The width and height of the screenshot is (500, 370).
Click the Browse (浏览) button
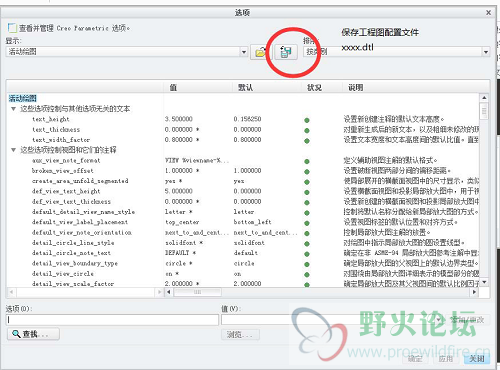[240, 334]
